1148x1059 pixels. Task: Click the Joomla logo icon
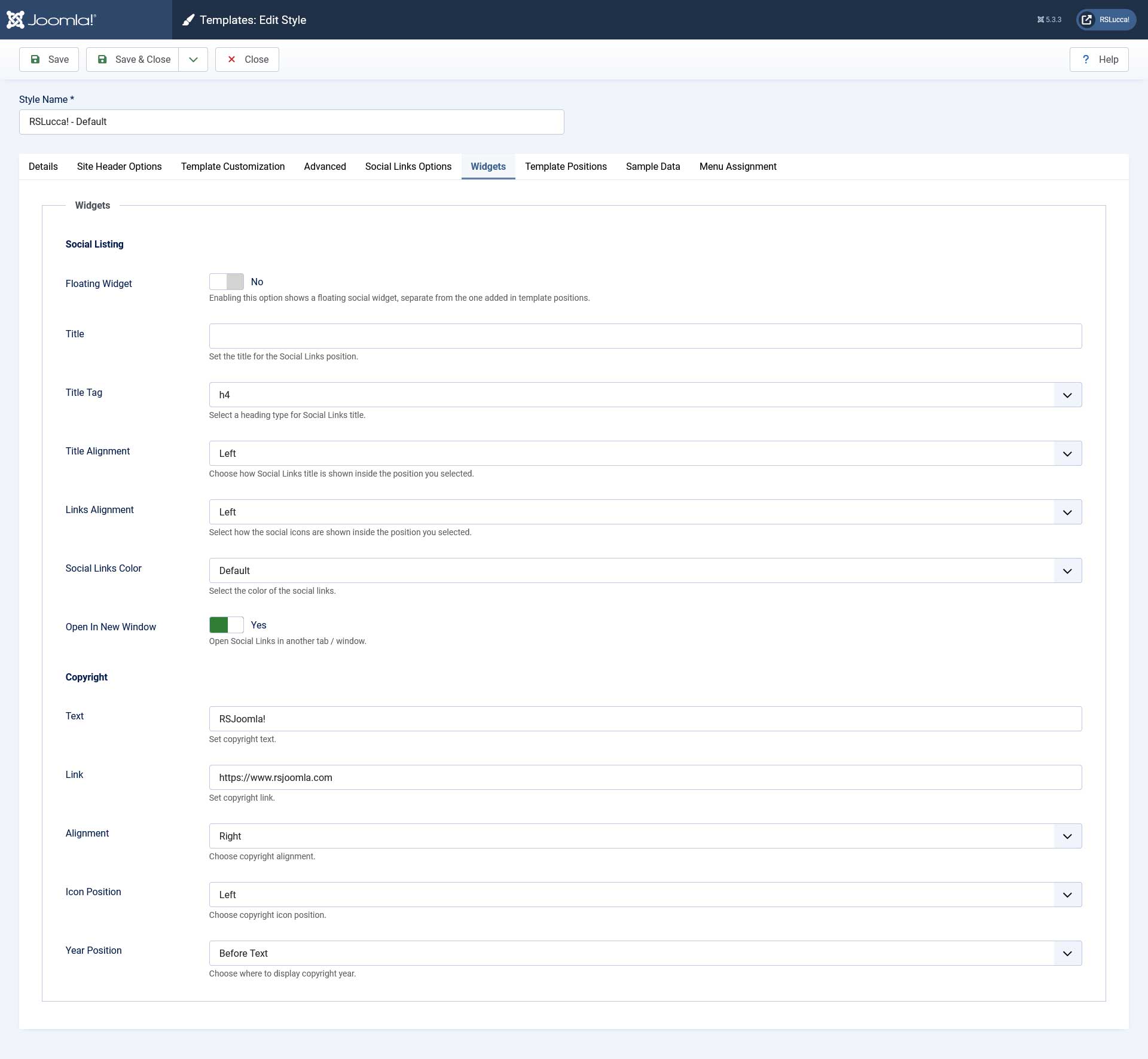pyautogui.click(x=16, y=20)
